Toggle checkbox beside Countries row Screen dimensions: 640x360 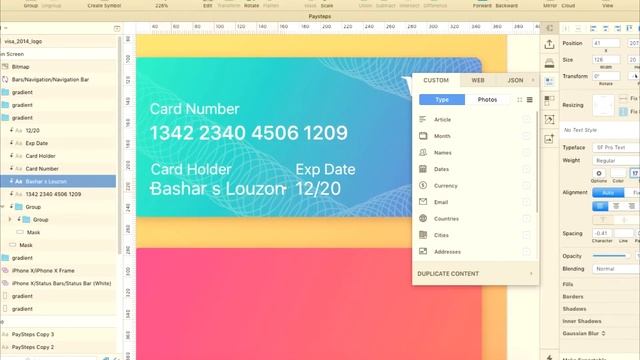point(526,219)
